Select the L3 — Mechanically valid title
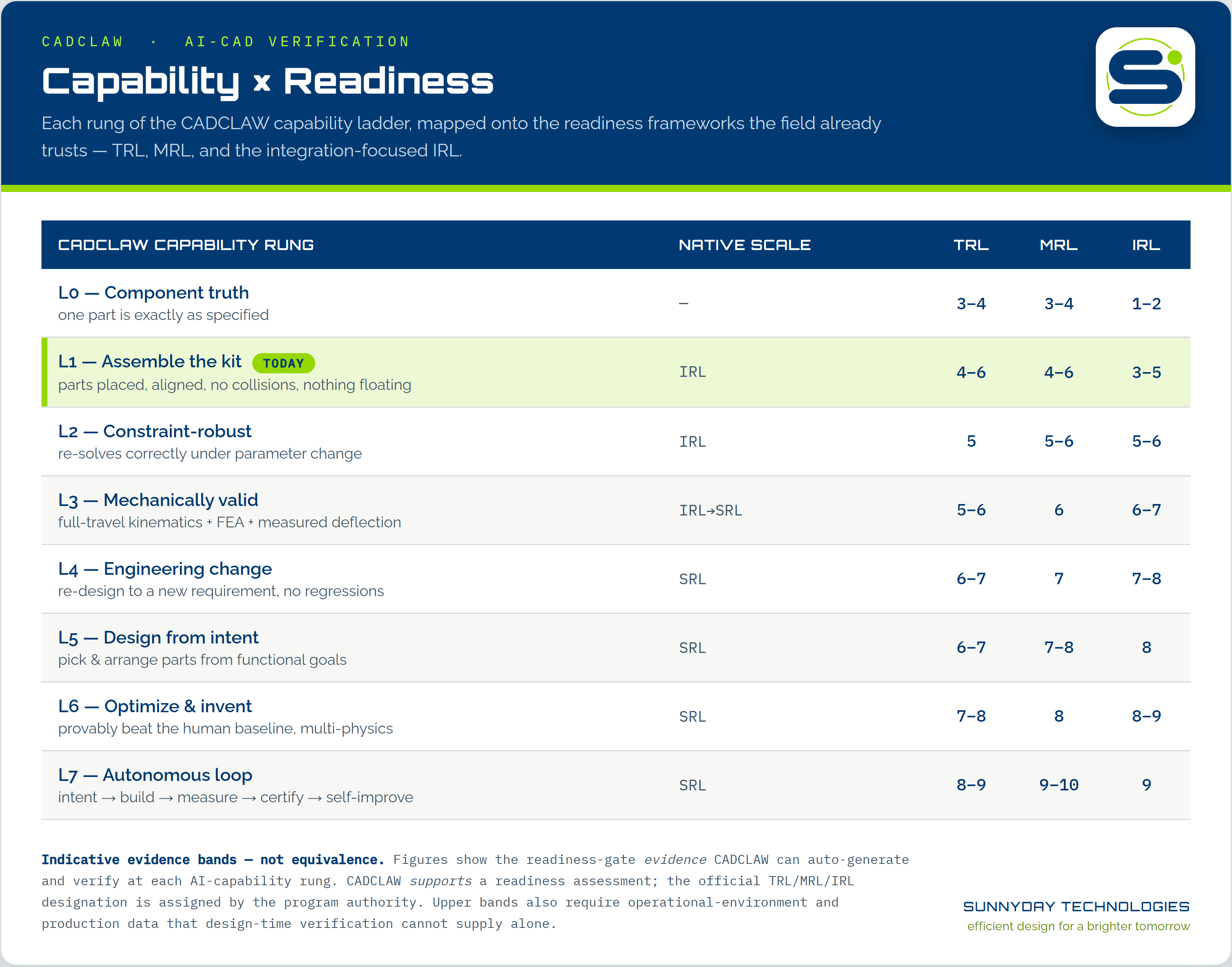This screenshot has width=1232, height=967. pyautogui.click(x=158, y=500)
